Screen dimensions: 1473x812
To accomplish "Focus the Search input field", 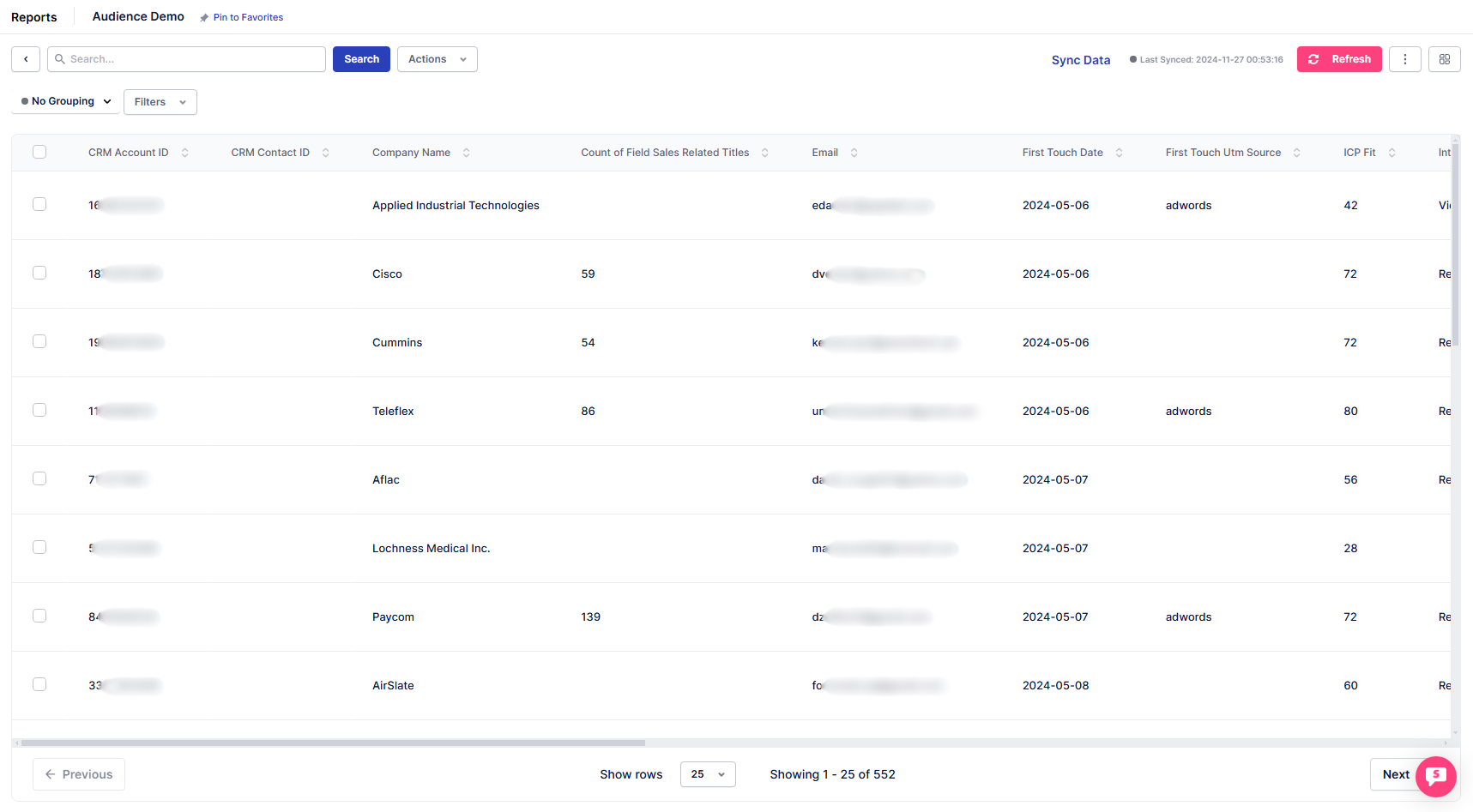I will point(186,59).
